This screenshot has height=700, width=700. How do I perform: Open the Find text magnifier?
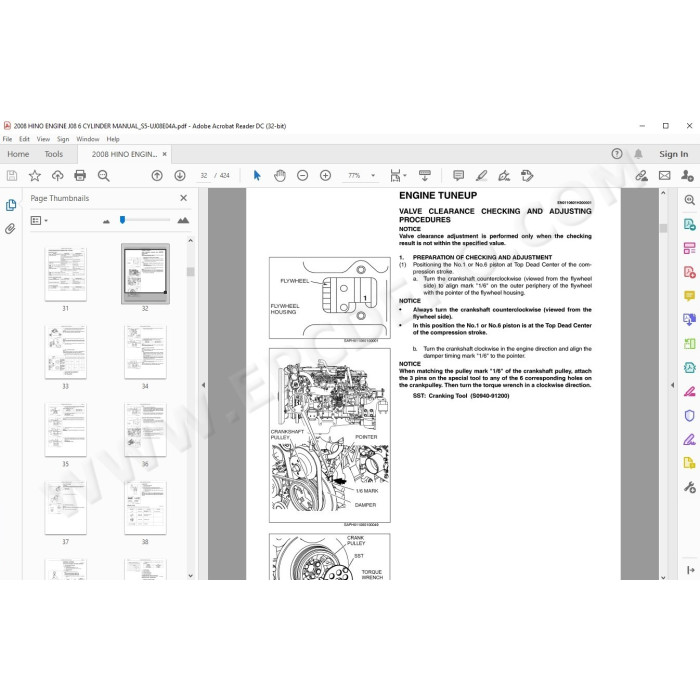pos(104,175)
